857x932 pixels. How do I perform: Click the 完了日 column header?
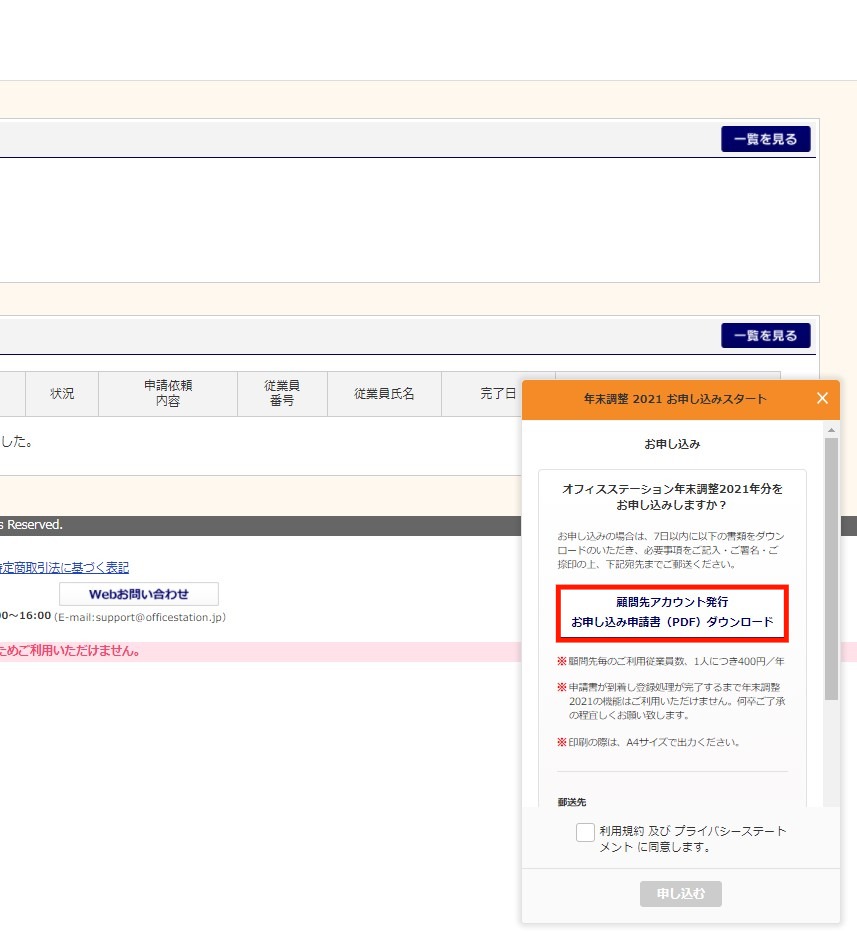pos(498,394)
